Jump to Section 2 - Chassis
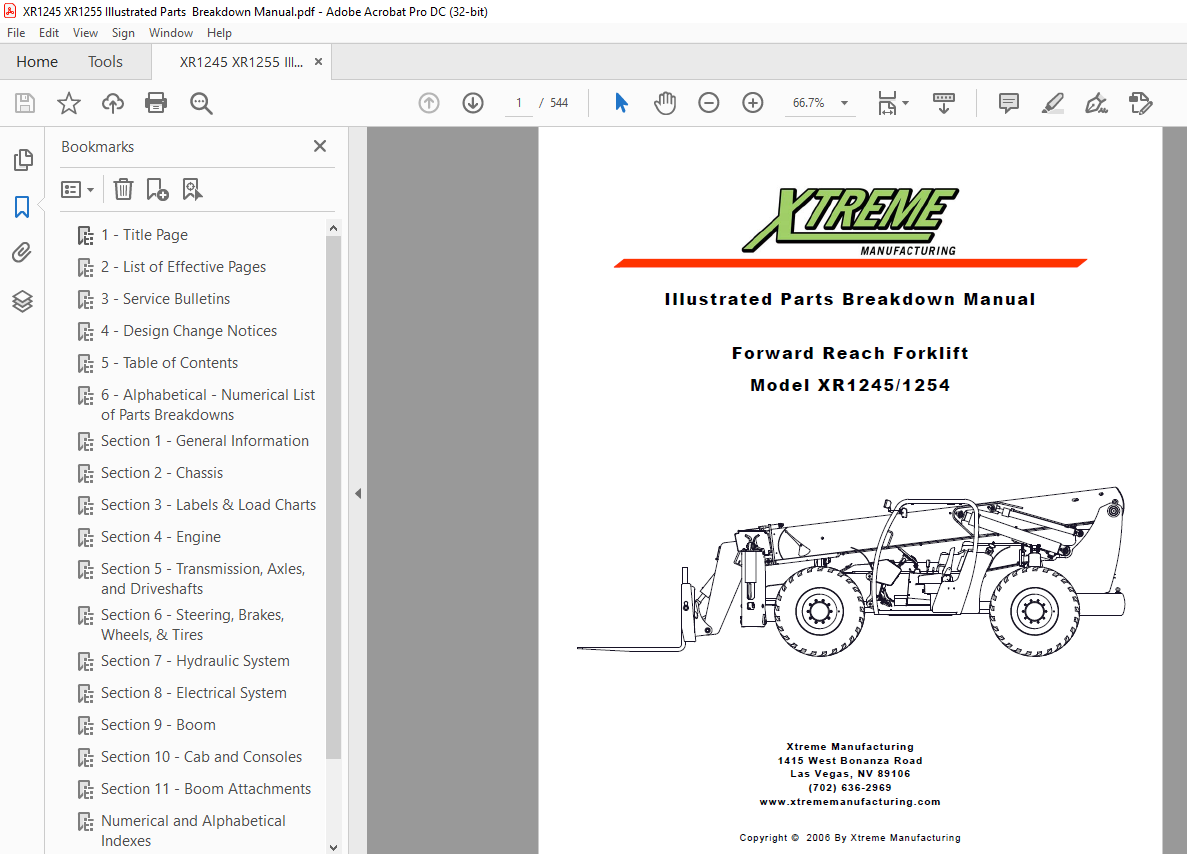This screenshot has width=1187, height=854. click(x=161, y=472)
